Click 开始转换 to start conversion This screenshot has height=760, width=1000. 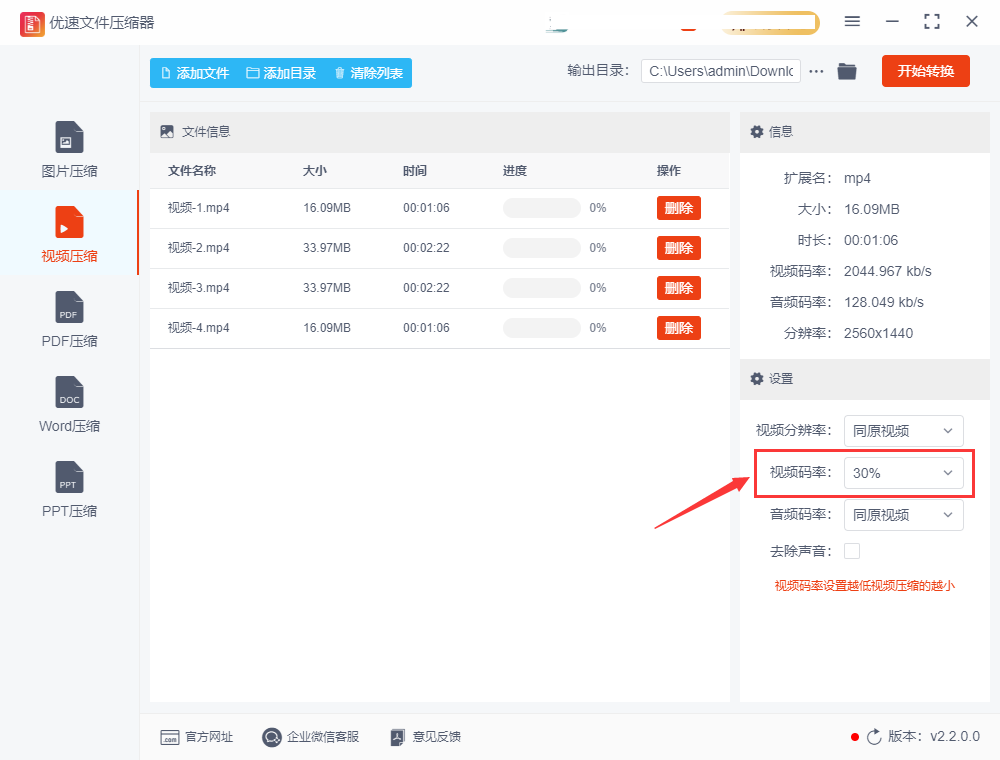point(925,71)
